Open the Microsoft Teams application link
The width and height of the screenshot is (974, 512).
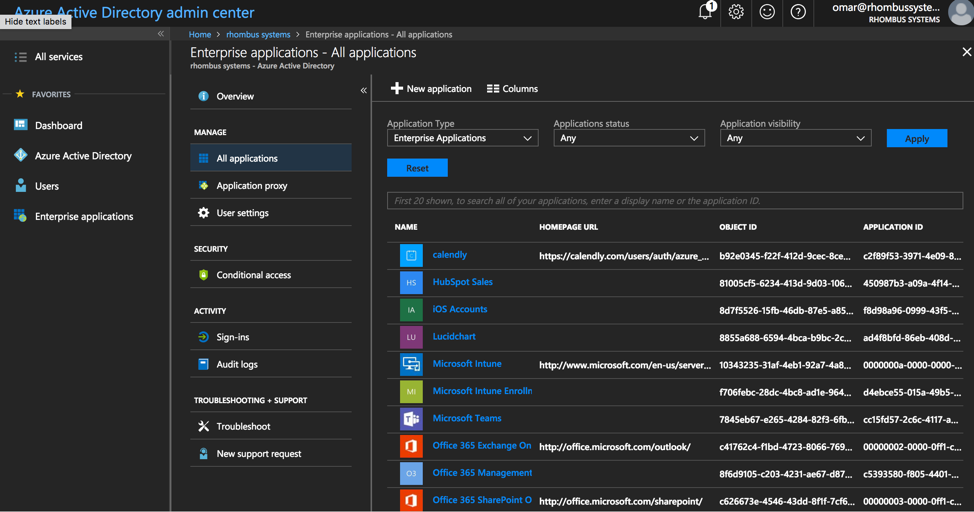[467, 418]
